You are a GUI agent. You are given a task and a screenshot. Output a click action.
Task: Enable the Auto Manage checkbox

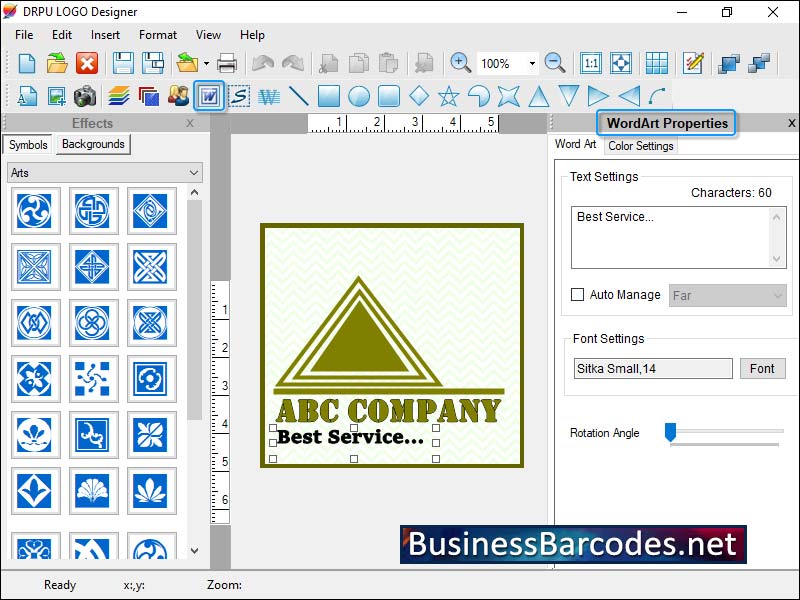pos(576,295)
